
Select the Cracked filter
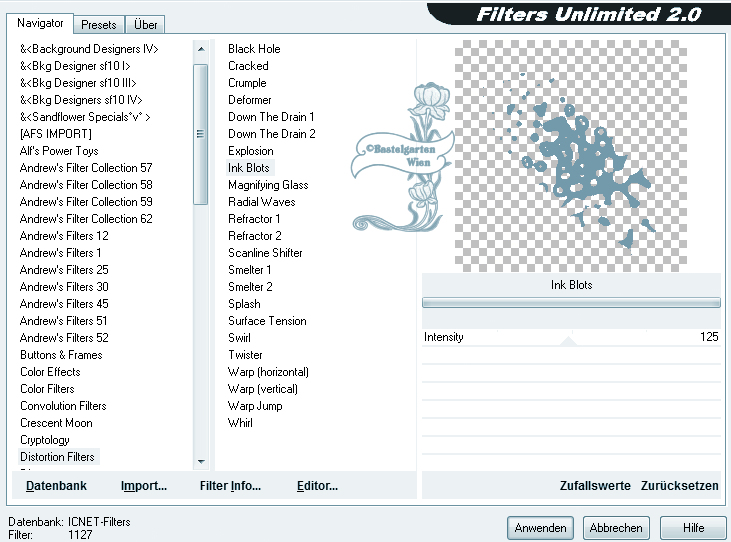(x=248, y=66)
